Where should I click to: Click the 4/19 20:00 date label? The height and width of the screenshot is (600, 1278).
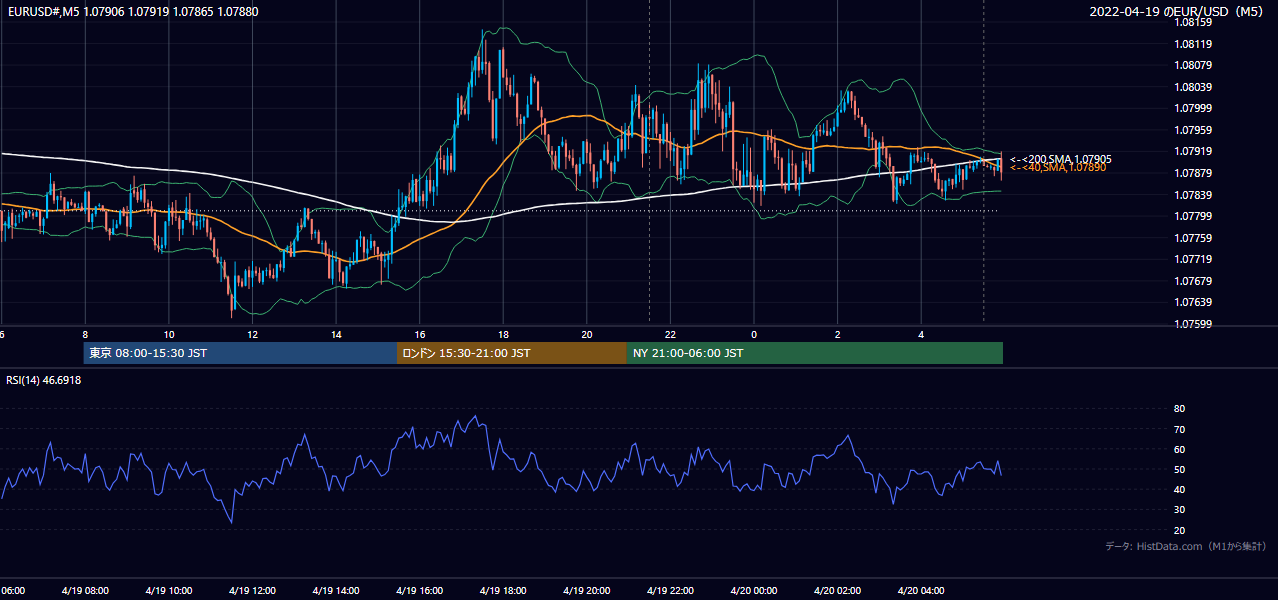pyautogui.click(x=586, y=591)
